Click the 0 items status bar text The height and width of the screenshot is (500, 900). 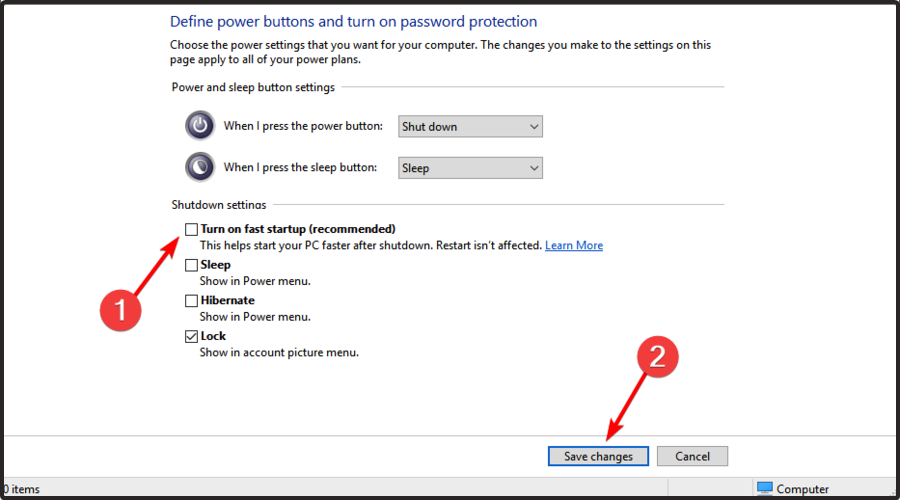(x=21, y=489)
